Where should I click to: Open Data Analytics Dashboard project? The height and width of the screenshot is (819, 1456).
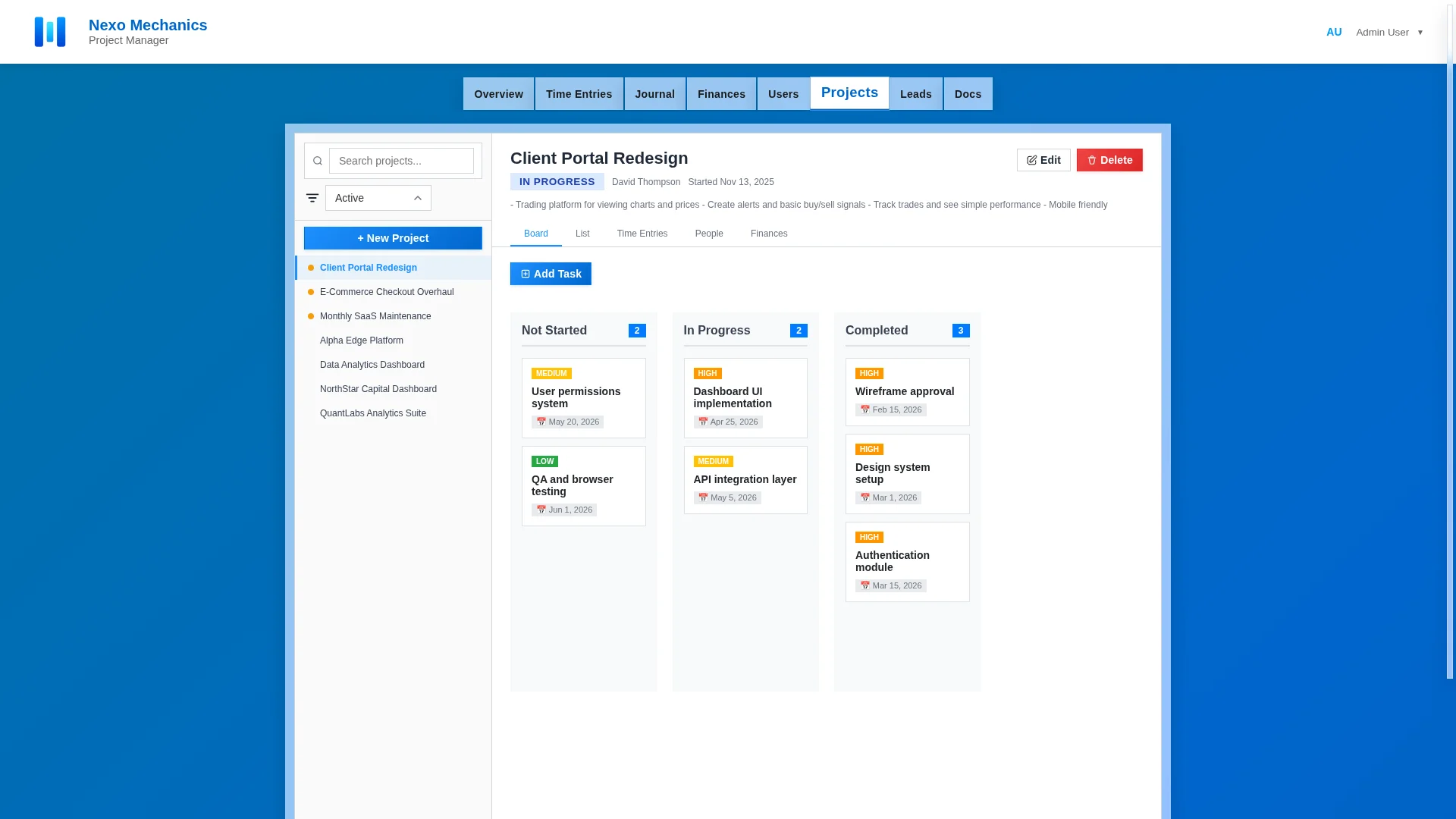point(393,365)
